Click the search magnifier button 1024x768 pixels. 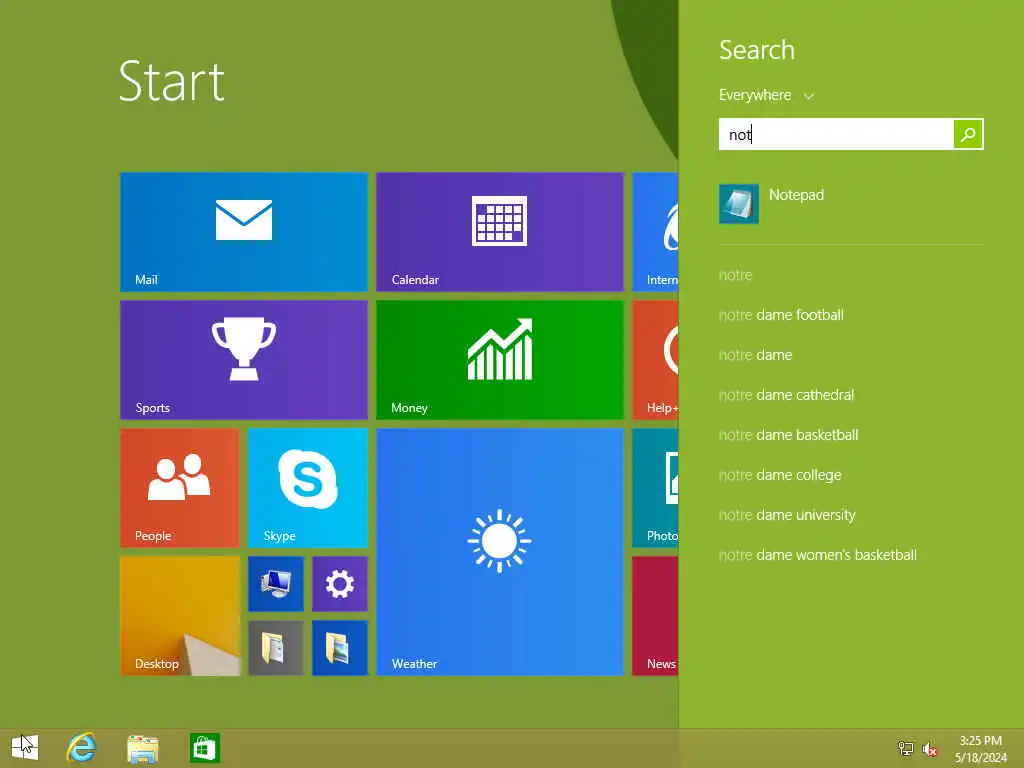click(x=968, y=134)
